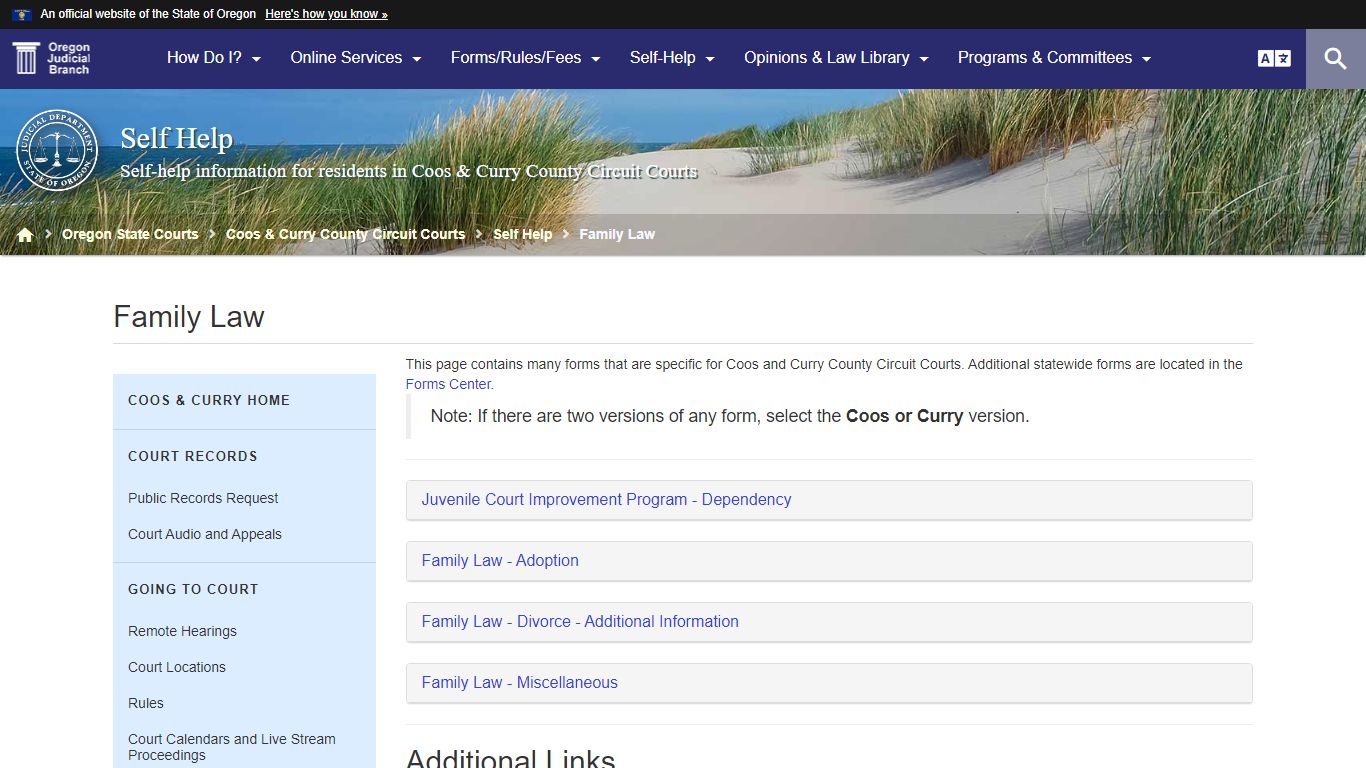This screenshot has height=768, width=1366.
Task: Open the How Do I? menu
Action: coord(214,58)
